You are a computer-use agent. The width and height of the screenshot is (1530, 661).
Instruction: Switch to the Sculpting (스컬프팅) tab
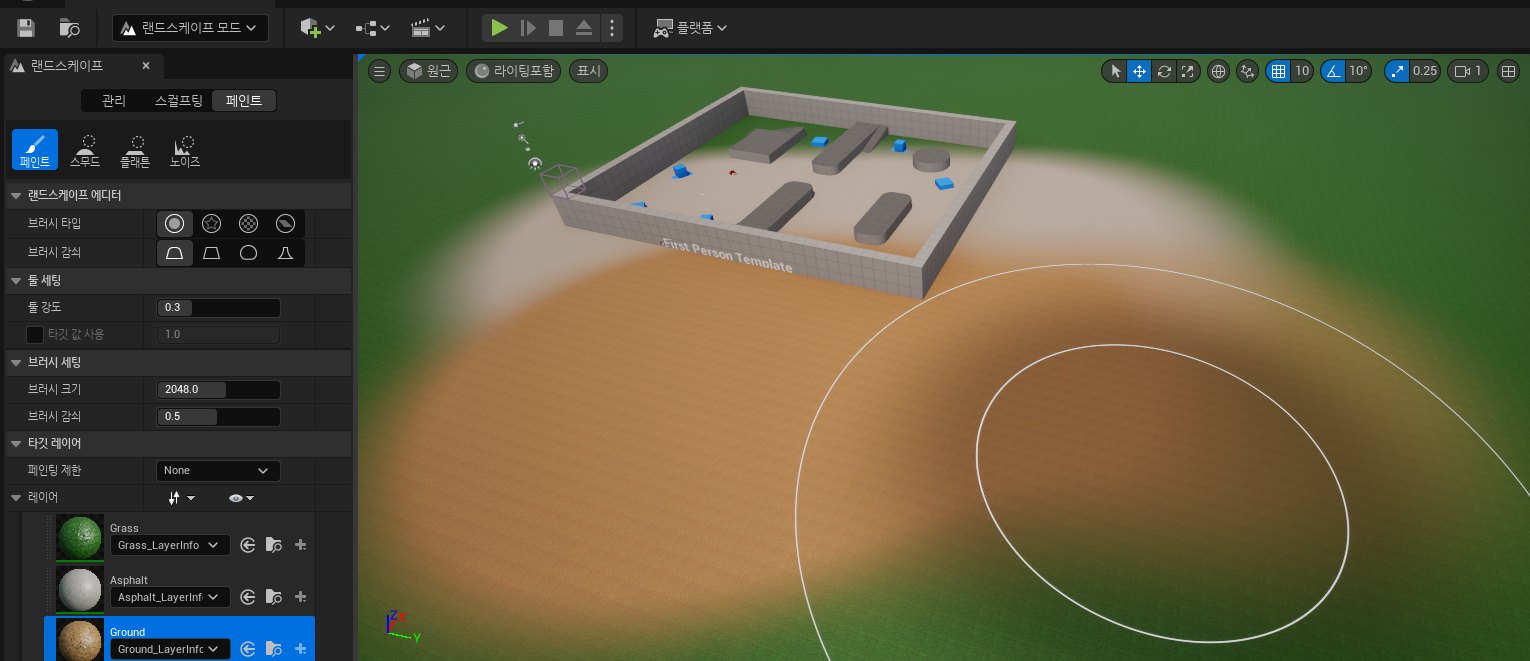(178, 100)
